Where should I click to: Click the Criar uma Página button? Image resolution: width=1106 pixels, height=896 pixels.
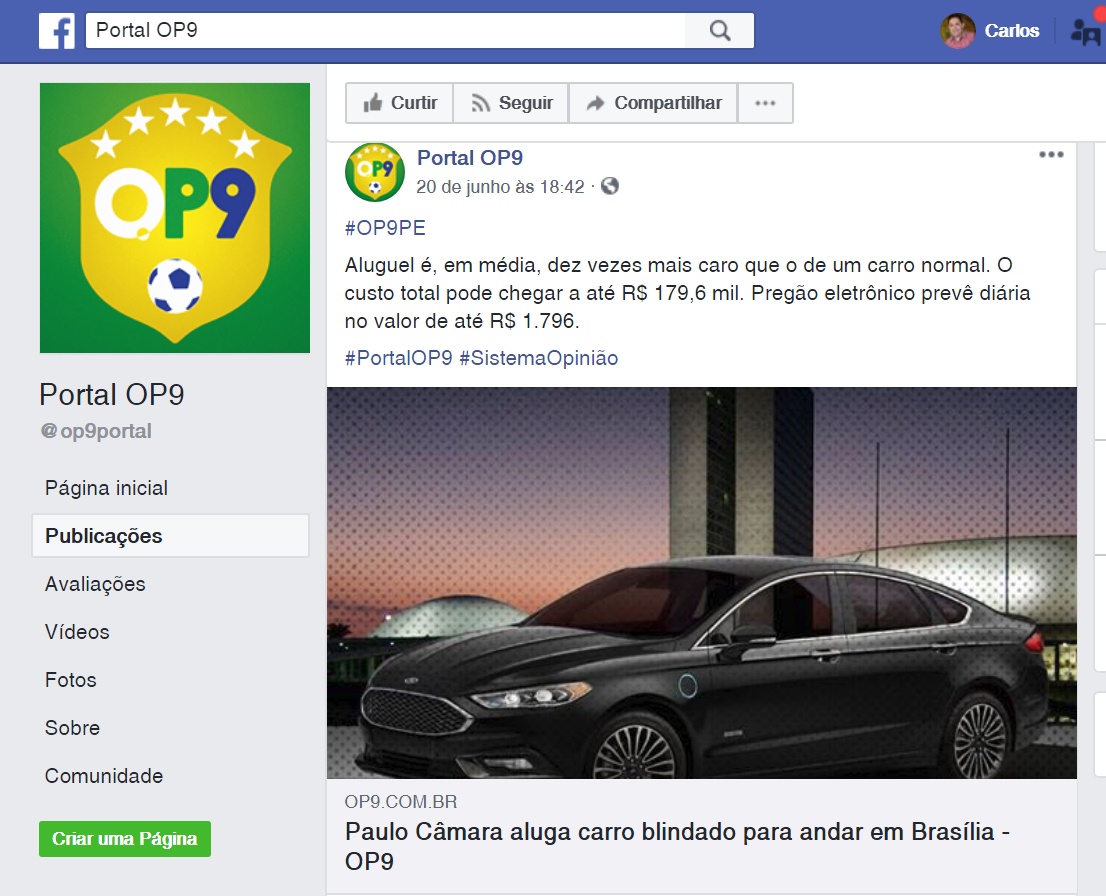(125, 839)
